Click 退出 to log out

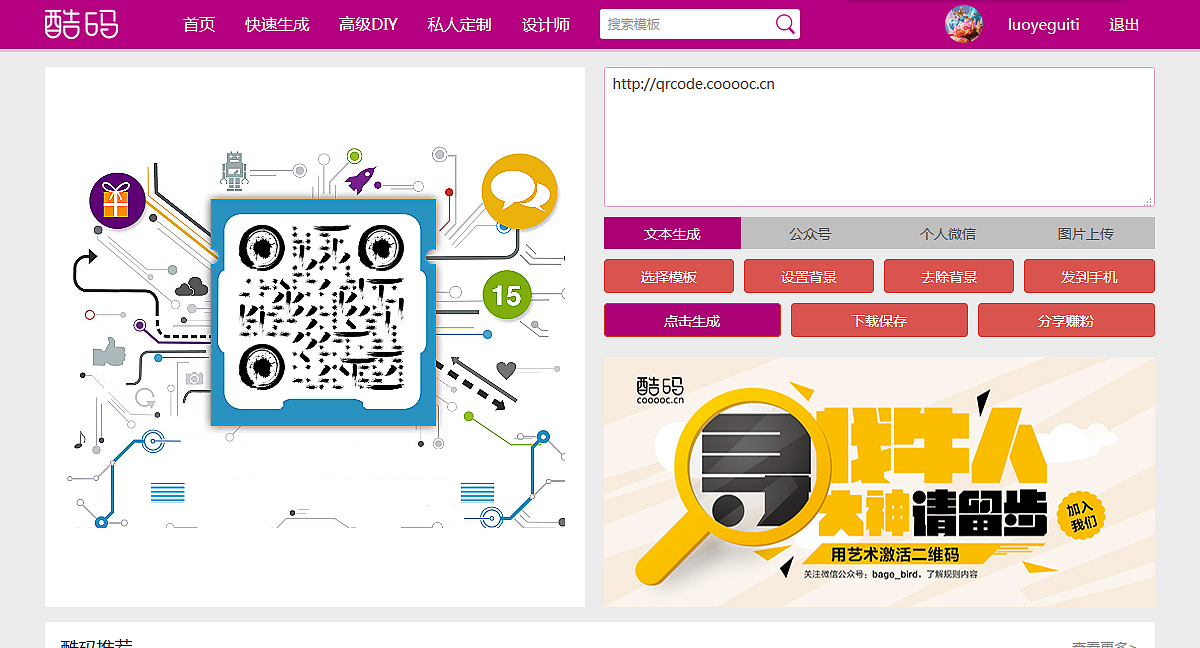click(x=1124, y=24)
